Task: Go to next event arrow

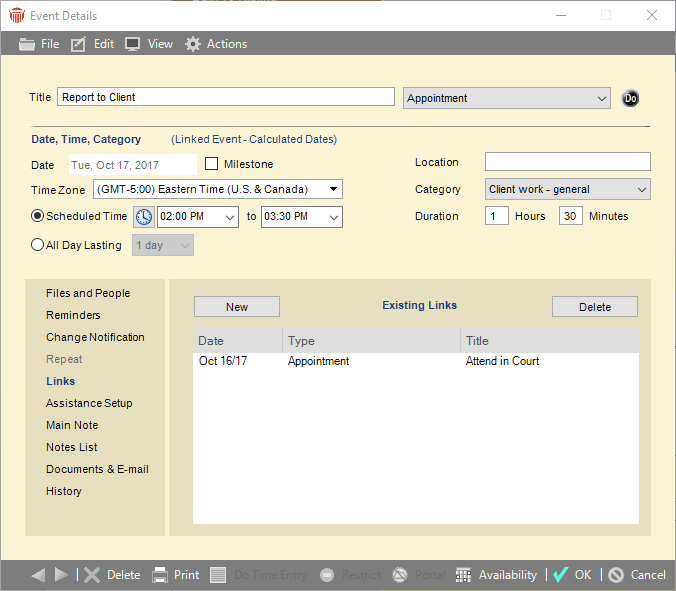Action: 61,575
